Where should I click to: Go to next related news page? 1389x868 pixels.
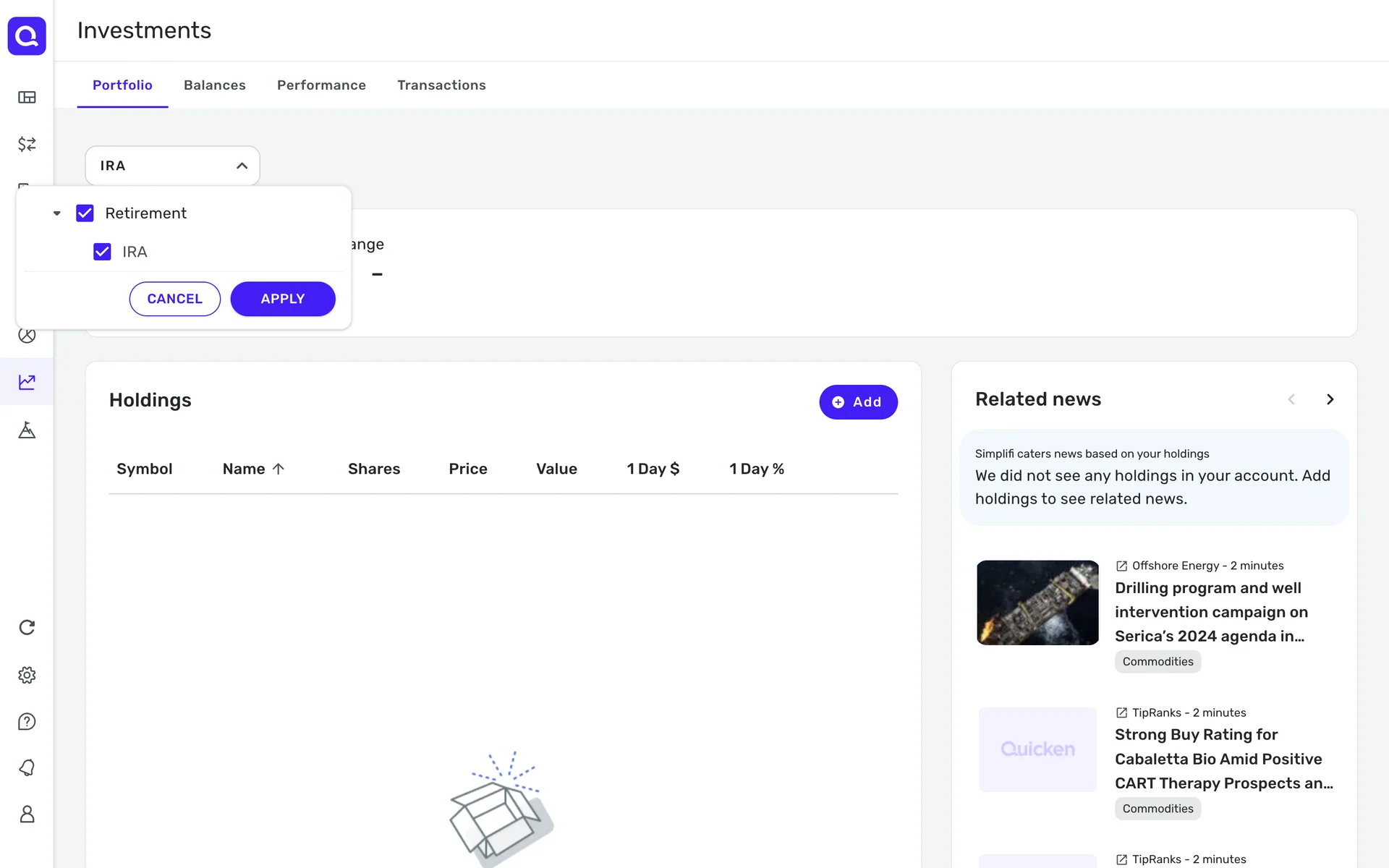tap(1330, 399)
